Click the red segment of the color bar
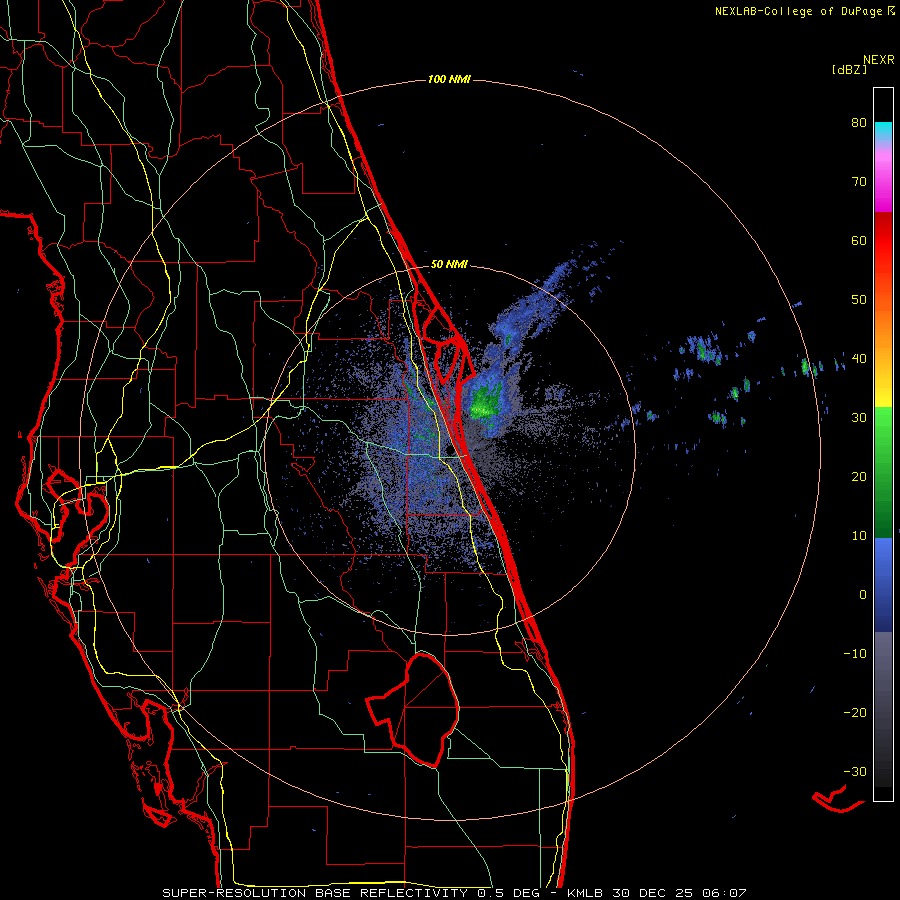This screenshot has height=900, width=900. 883,241
